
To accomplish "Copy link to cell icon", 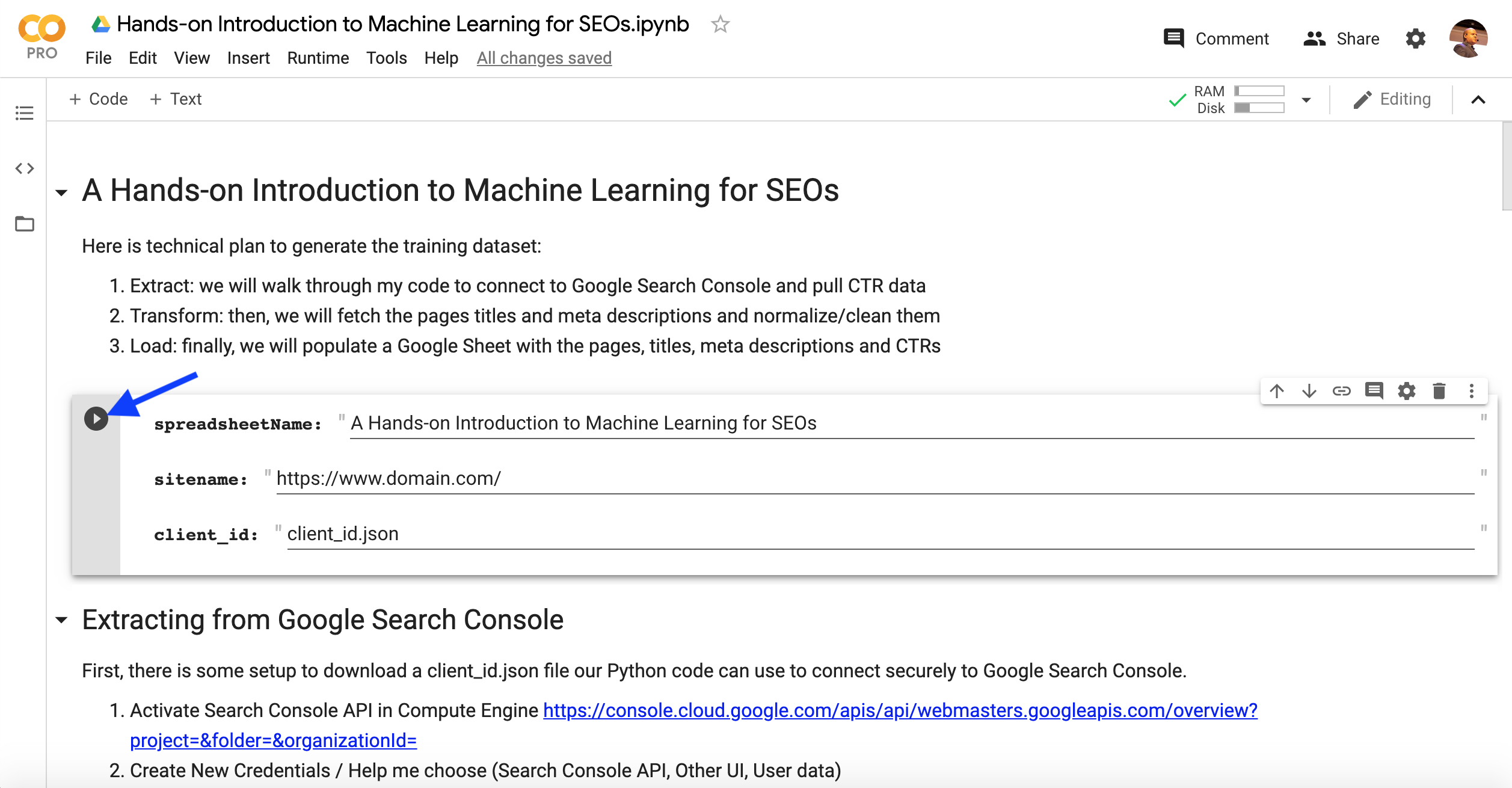I will [1342, 392].
